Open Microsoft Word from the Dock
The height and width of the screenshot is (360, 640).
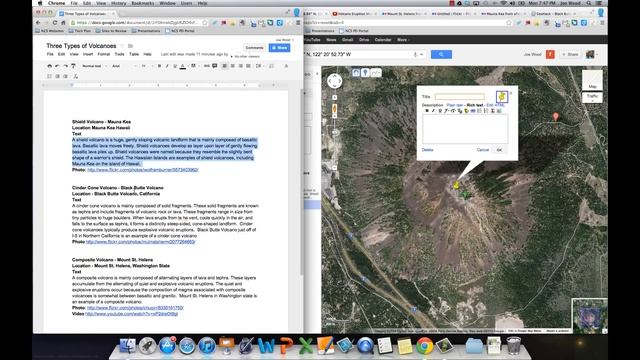pos(266,346)
